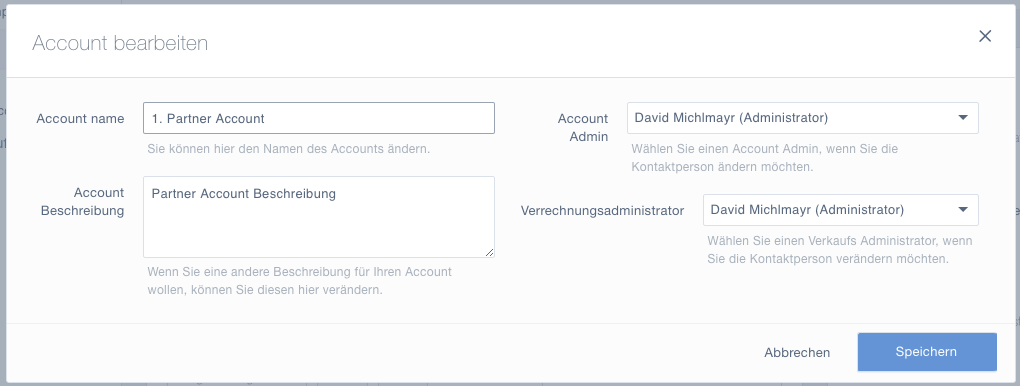Click the Account Beschreibung label

click(82, 202)
